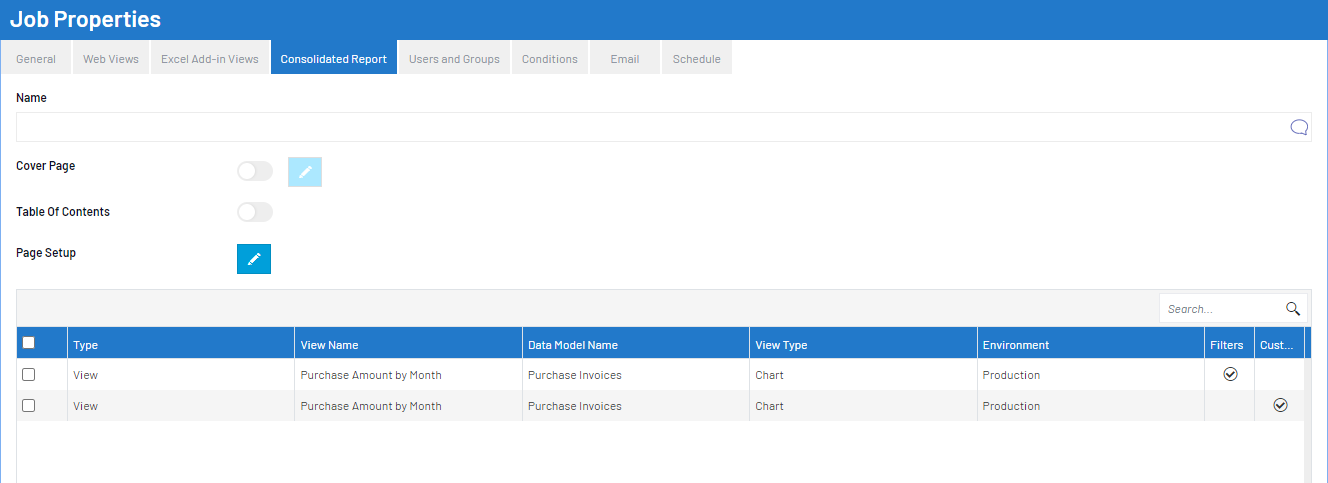Click the Cover Page edit pencil icon

pyautogui.click(x=305, y=172)
